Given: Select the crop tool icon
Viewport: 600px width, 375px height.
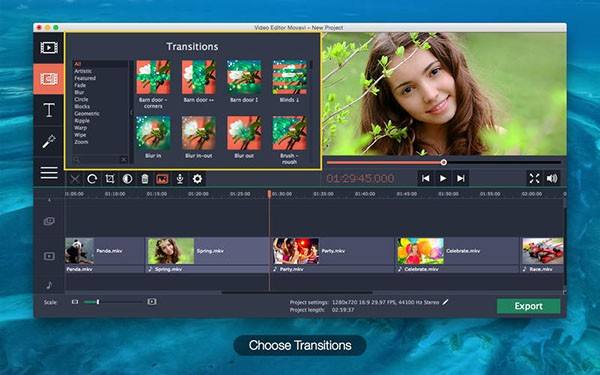Looking at the screenshot, I should [110, 179].
